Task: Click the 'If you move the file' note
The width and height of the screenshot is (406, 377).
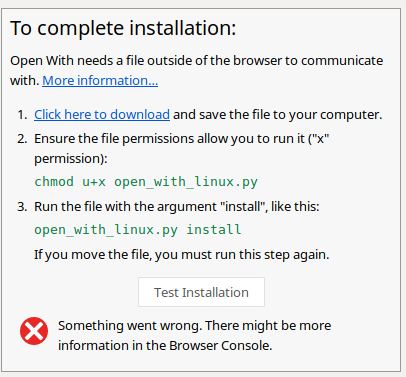Action: pos(182,255)
